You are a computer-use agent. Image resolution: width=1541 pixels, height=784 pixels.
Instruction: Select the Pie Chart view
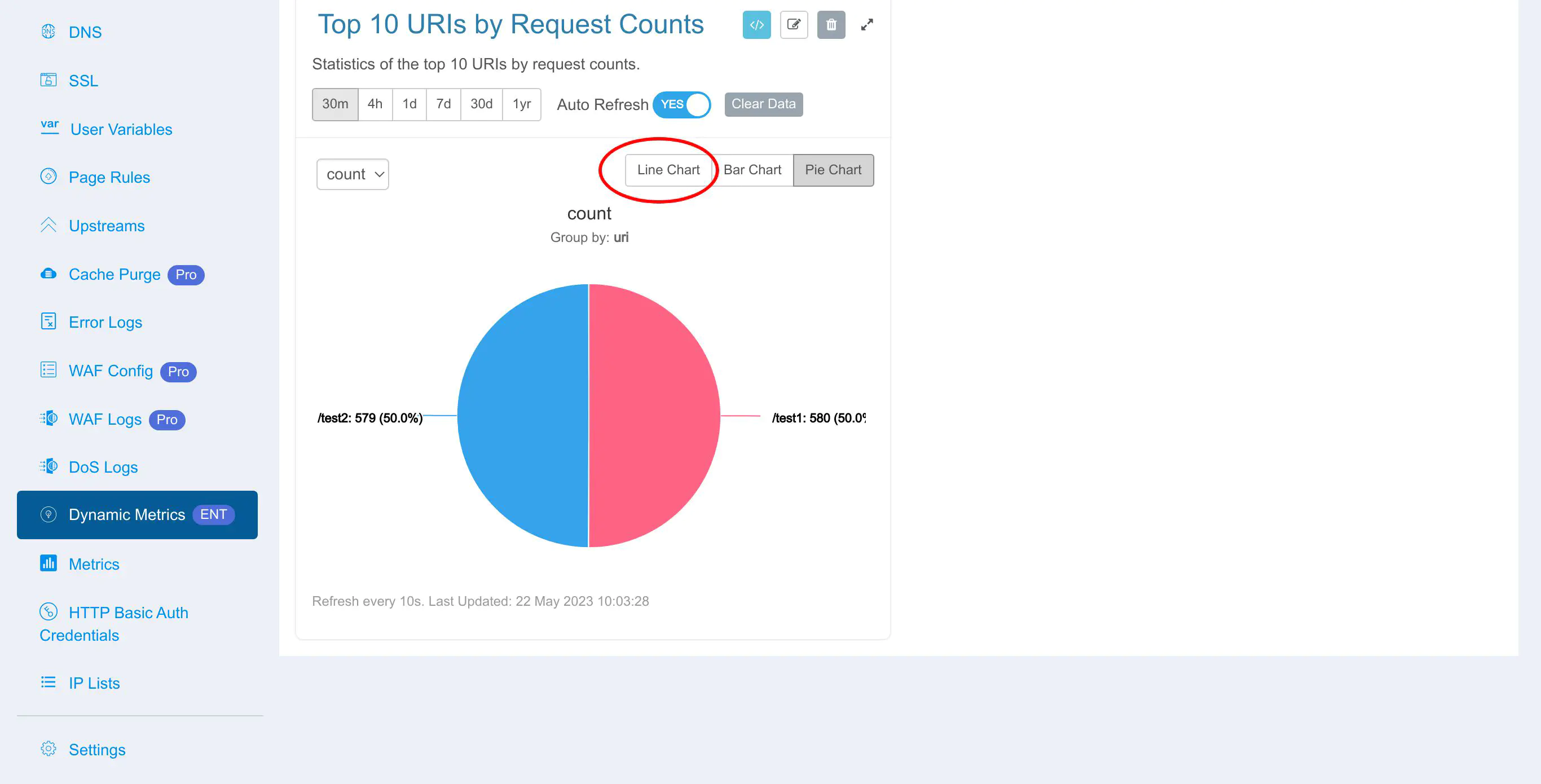[833, 169]
